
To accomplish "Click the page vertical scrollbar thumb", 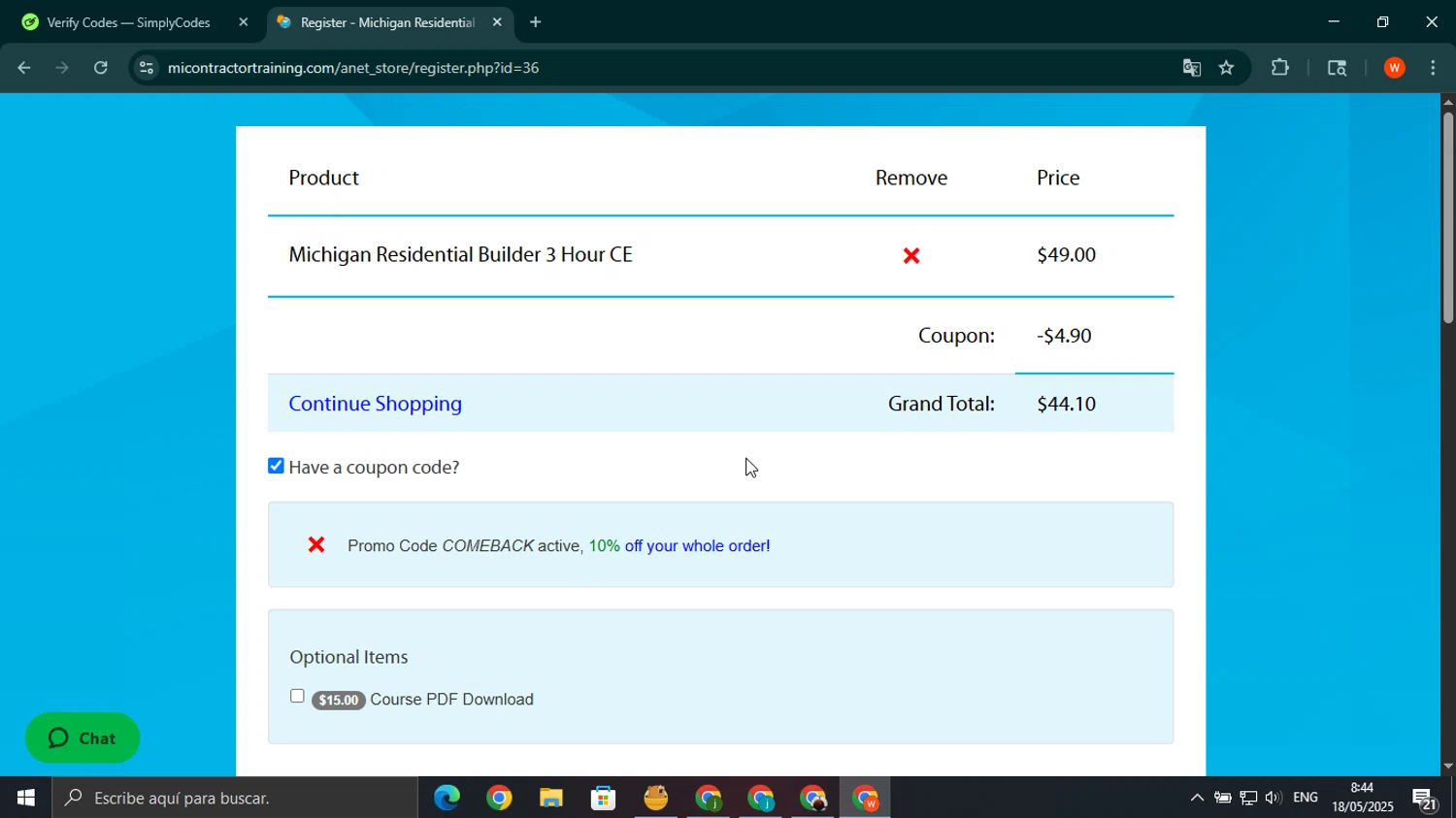I will pos(1448,217).
